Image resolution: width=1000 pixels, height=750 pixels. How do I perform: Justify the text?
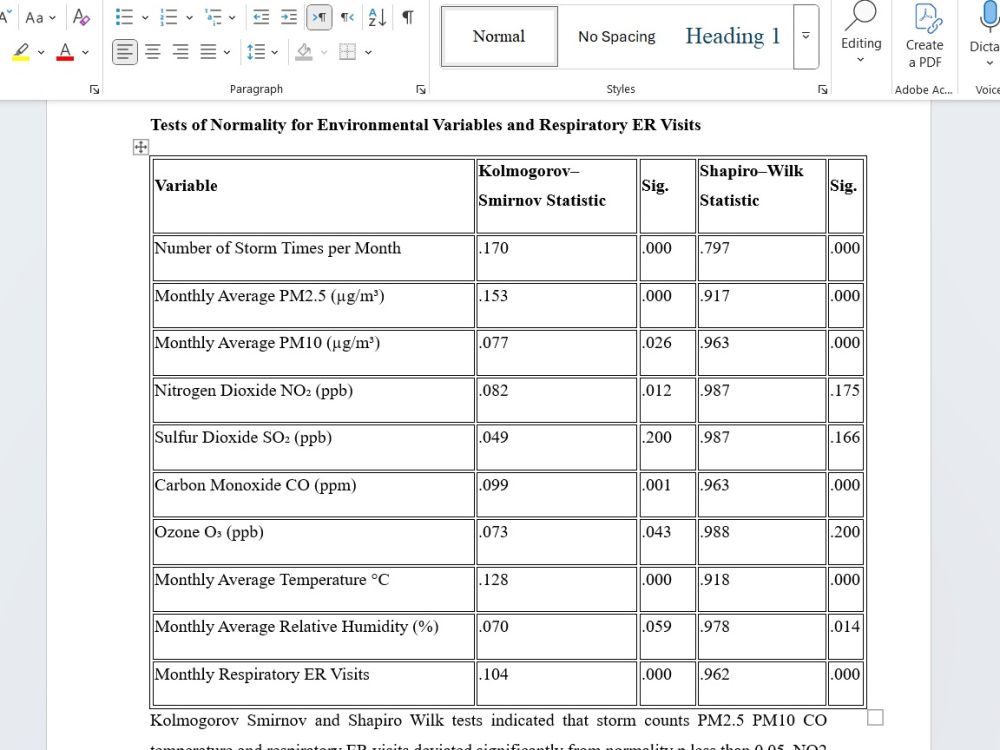pos(208,52)
